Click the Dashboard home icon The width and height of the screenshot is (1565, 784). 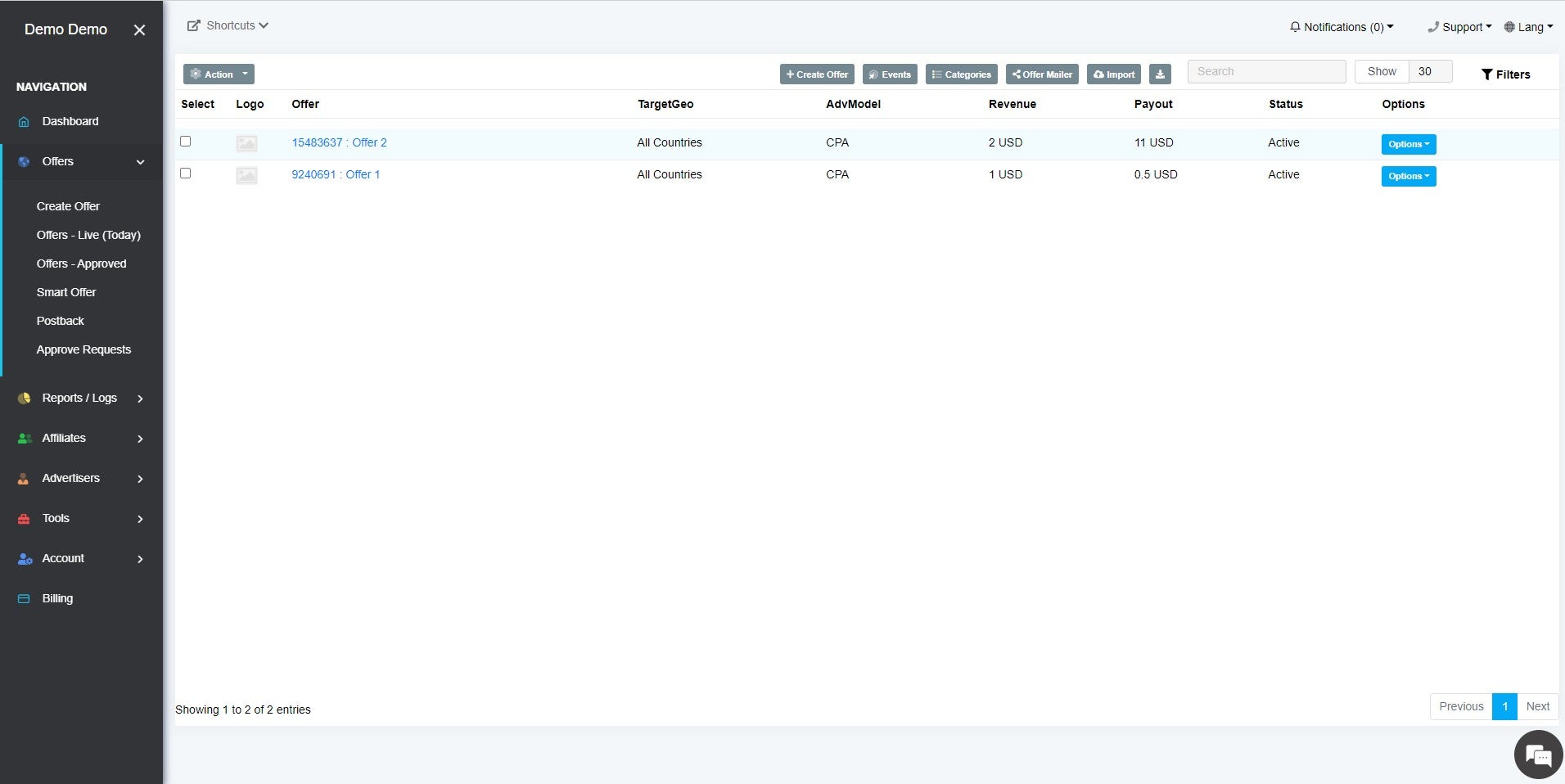pos(24,122)
